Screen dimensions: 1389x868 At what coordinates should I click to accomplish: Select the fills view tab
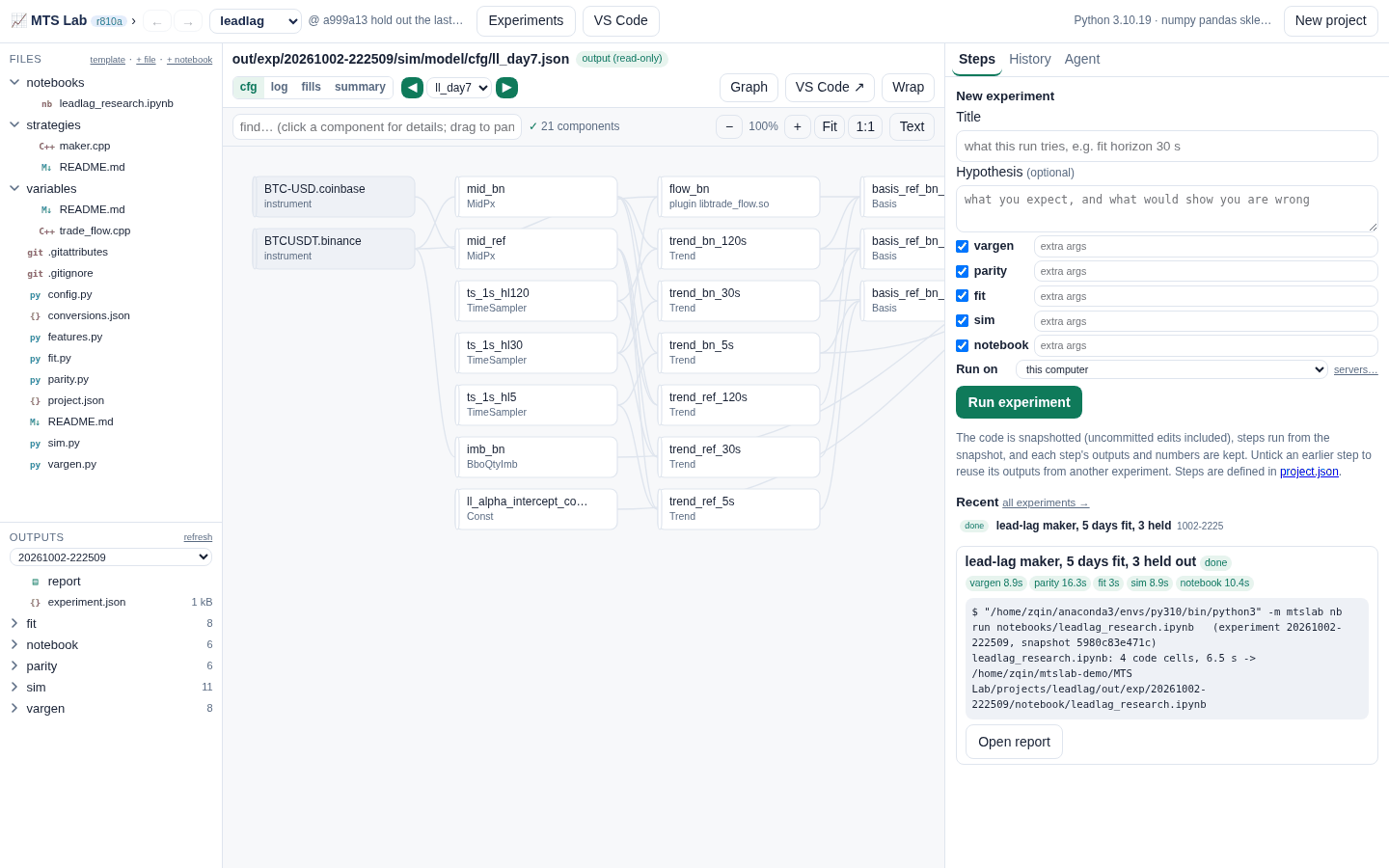[x=311, y=88]
